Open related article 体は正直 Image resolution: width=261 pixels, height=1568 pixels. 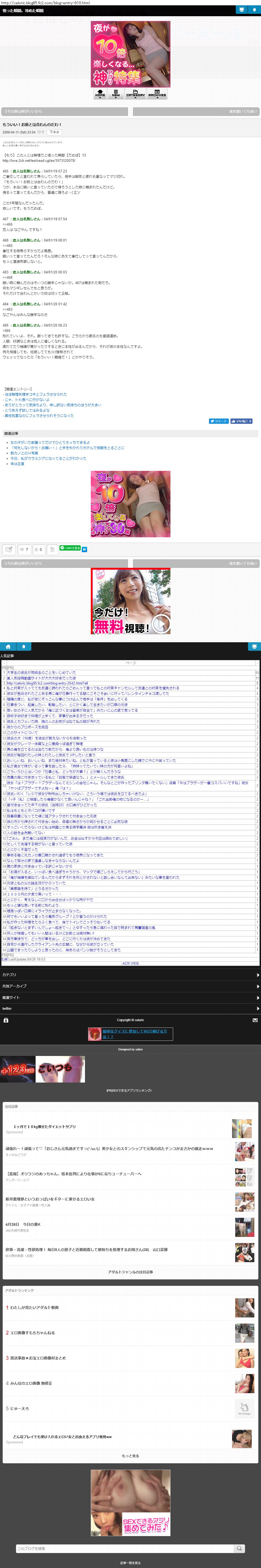[17, 464]
